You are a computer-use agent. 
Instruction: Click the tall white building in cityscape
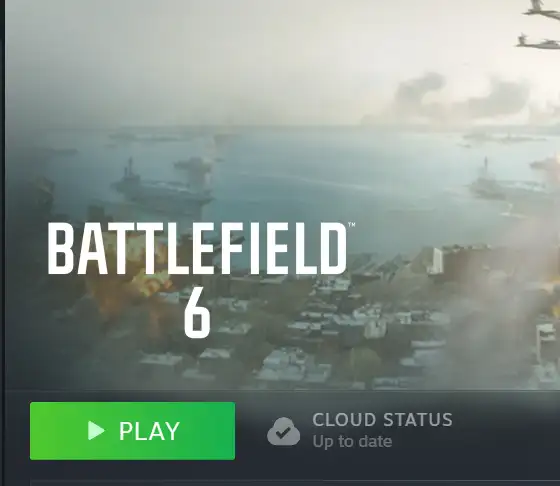(x=438, y=261)
